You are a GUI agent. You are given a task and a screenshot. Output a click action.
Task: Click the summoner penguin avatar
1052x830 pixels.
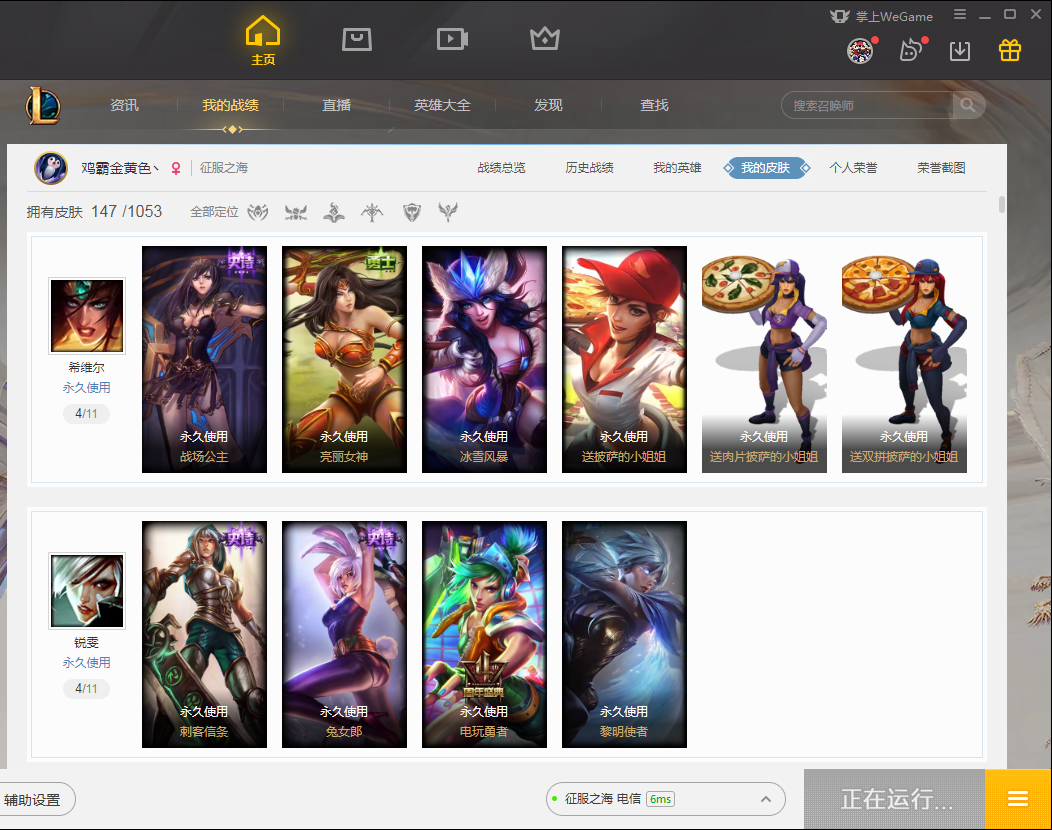51,168
